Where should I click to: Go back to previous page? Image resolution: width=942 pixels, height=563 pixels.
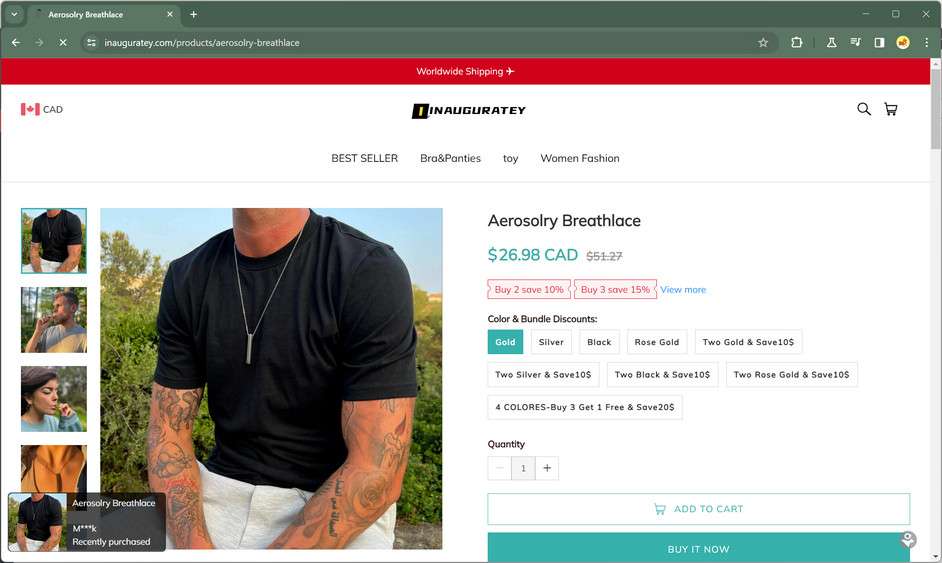click(16, 43)
